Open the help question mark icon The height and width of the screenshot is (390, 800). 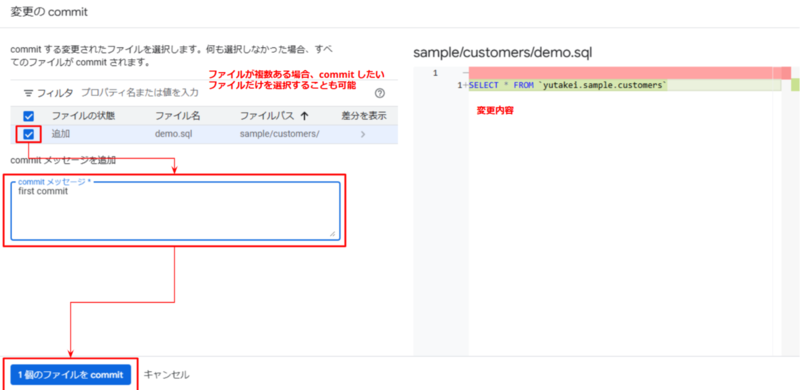pos(380,93)
